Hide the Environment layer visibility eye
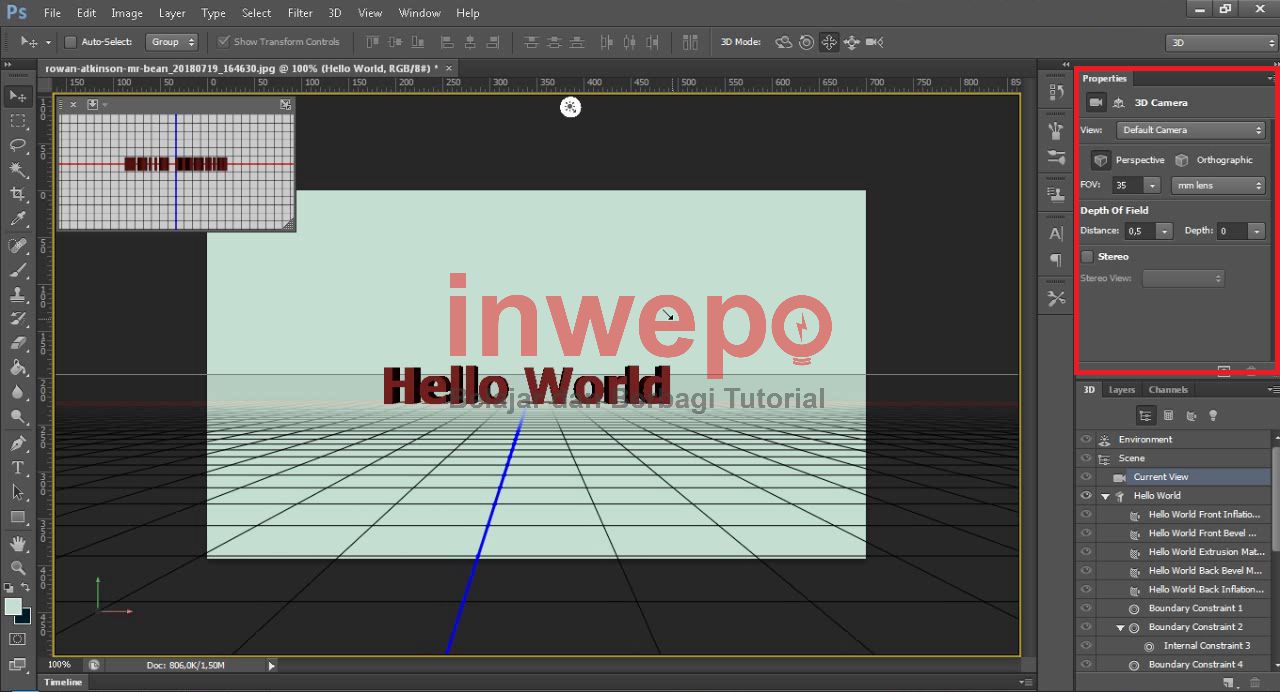 tap(1085, 439)
